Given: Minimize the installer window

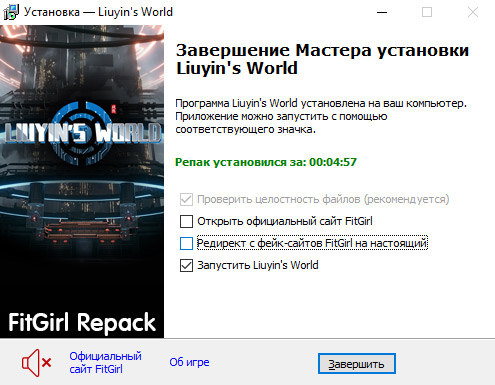Looking at the screenshot, I should point(382,12).
